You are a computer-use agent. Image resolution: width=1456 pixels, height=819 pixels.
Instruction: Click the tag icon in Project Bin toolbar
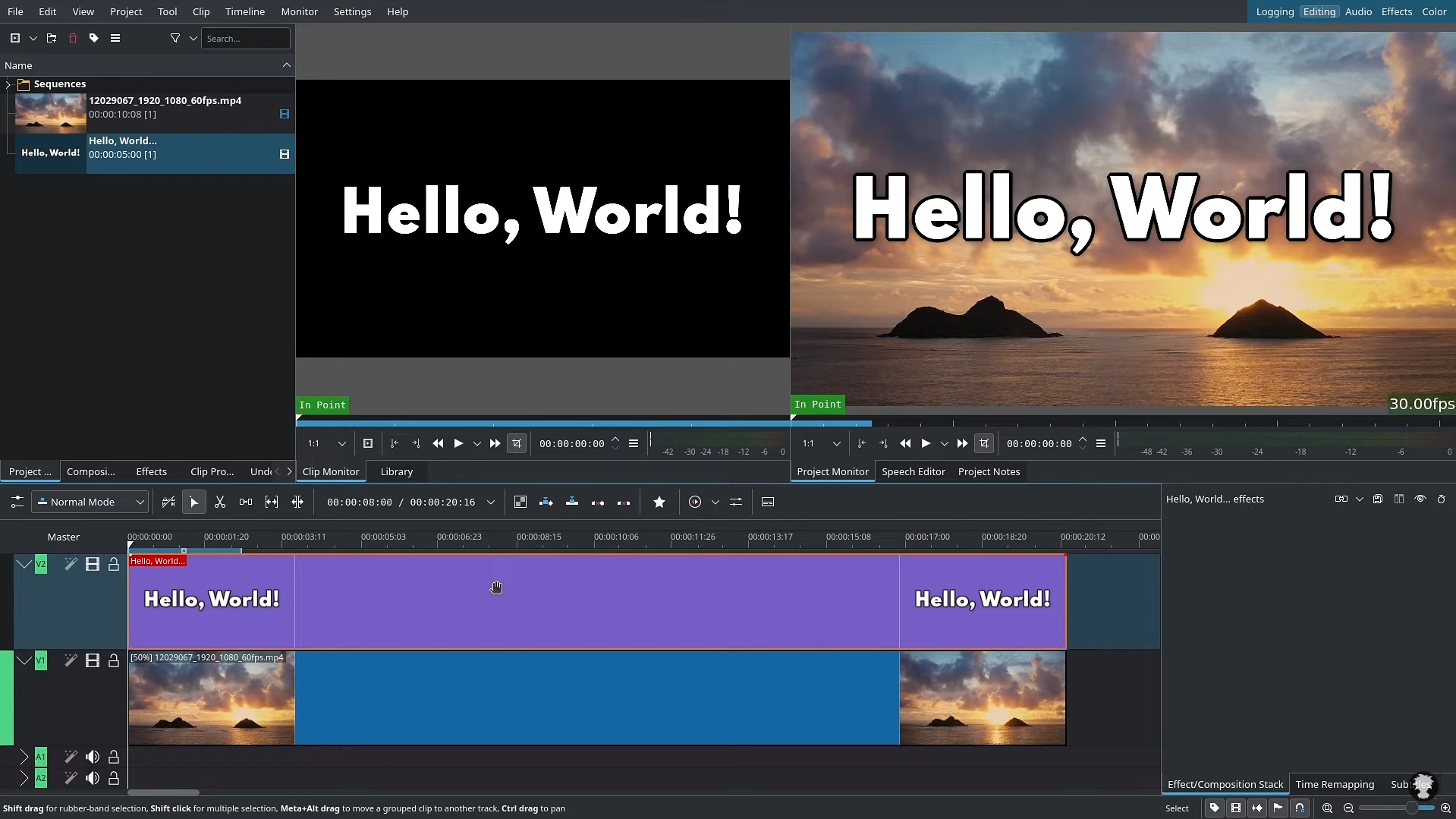point(93,38)
